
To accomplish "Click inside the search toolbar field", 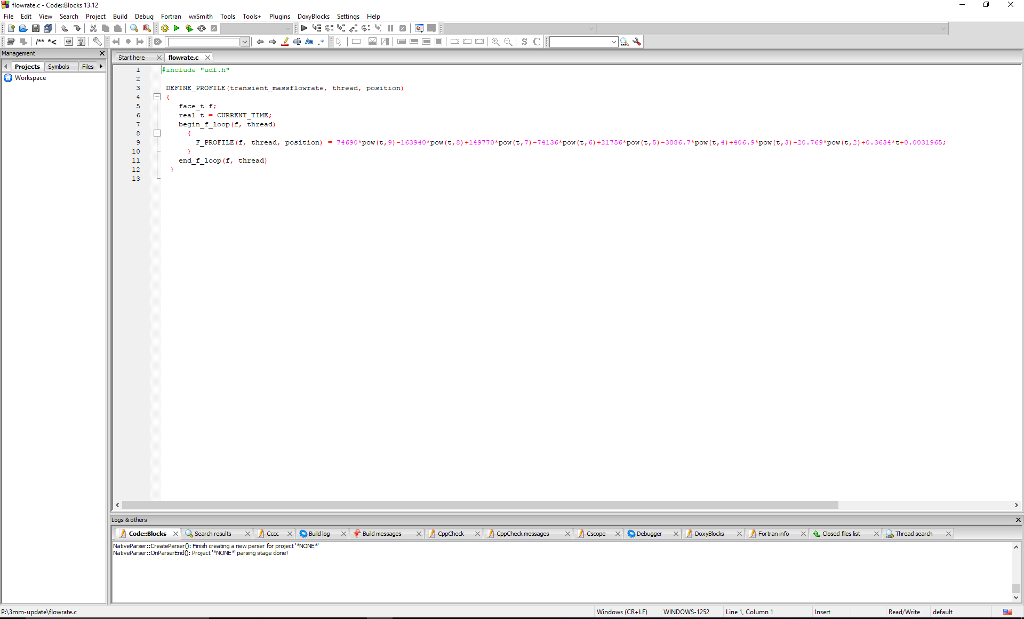I will [580, 42].
